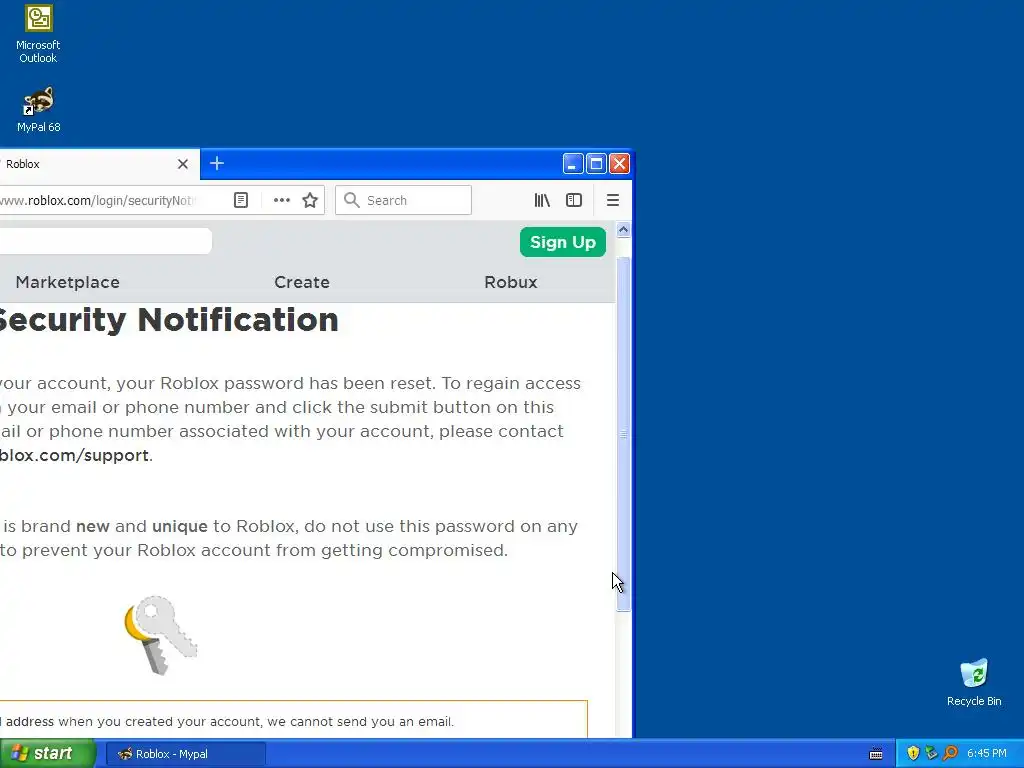Open page actions three-dot menu
This screenshot has width=1024, height=768.
281,200
